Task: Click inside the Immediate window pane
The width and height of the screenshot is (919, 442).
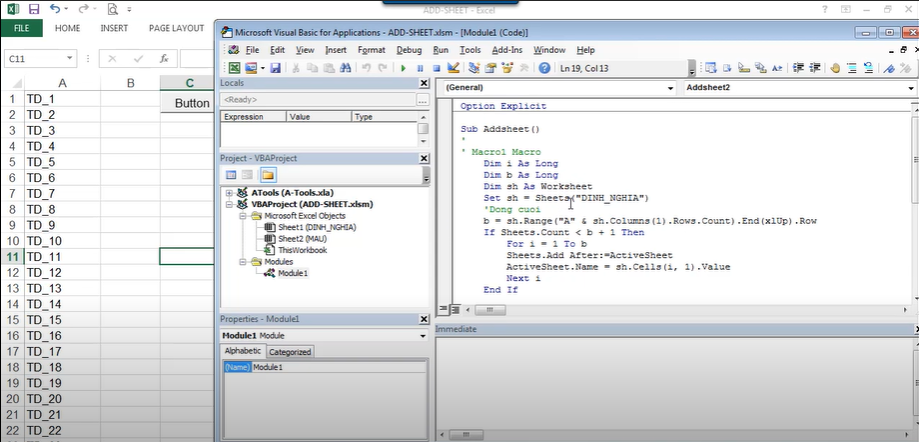Action: [x=674, y=381]
